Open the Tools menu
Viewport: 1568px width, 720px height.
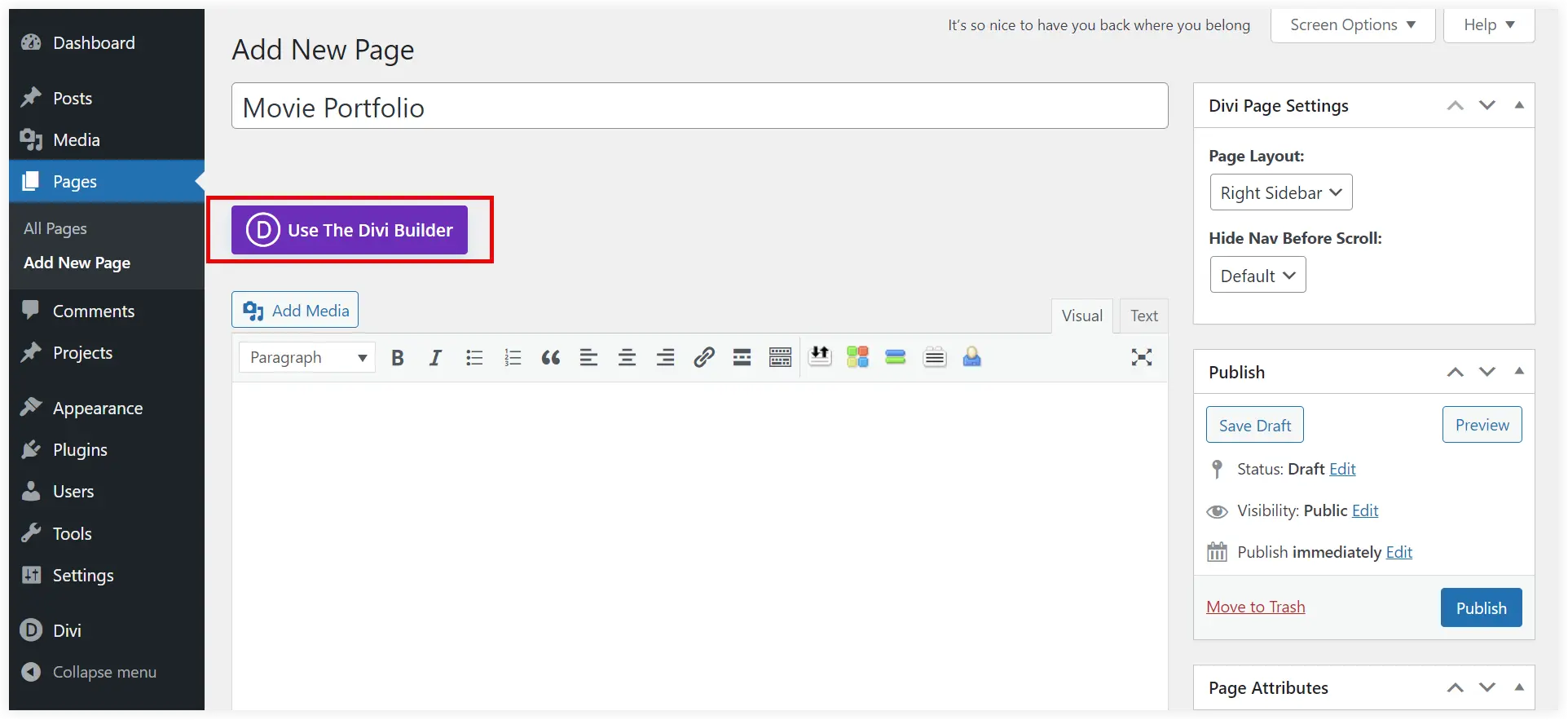(x=107, y=534)
